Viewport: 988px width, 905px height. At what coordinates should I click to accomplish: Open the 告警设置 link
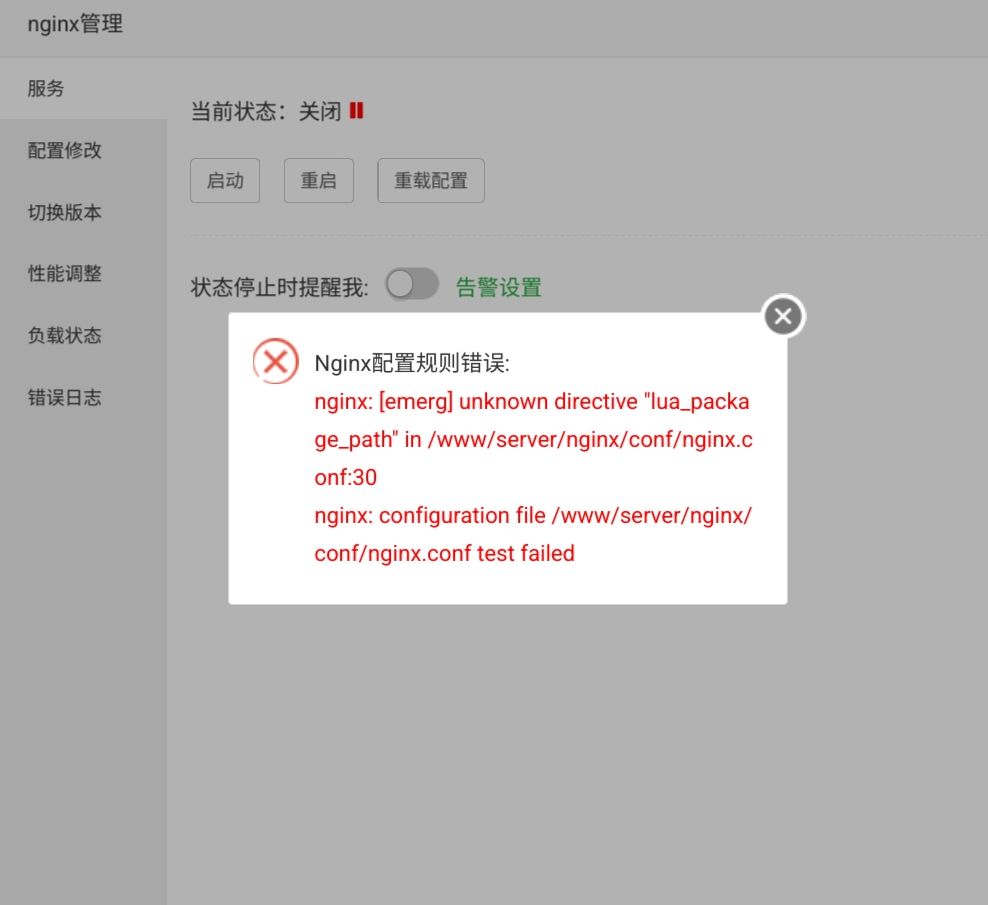pos(498,287)
